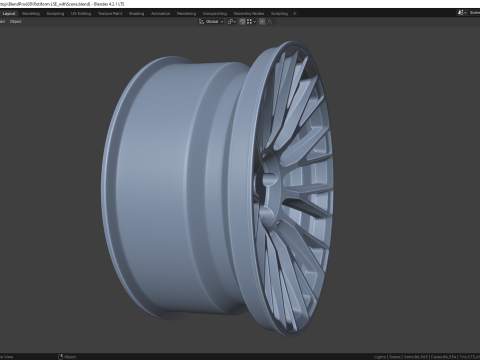Open the first Sculpting workspace tab

(x=55, y=14)
